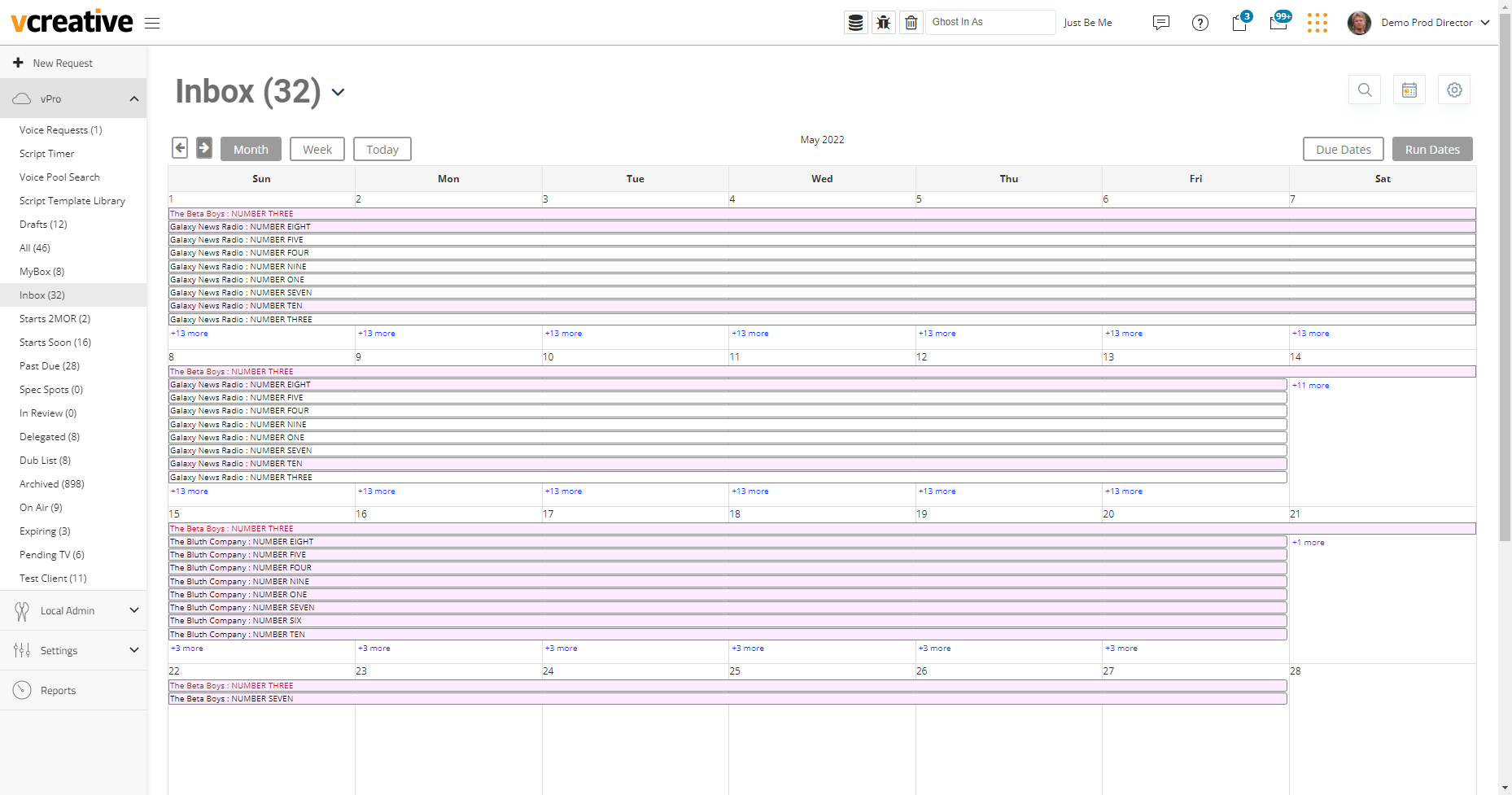Click Just Be Me link

point(1087,23)
